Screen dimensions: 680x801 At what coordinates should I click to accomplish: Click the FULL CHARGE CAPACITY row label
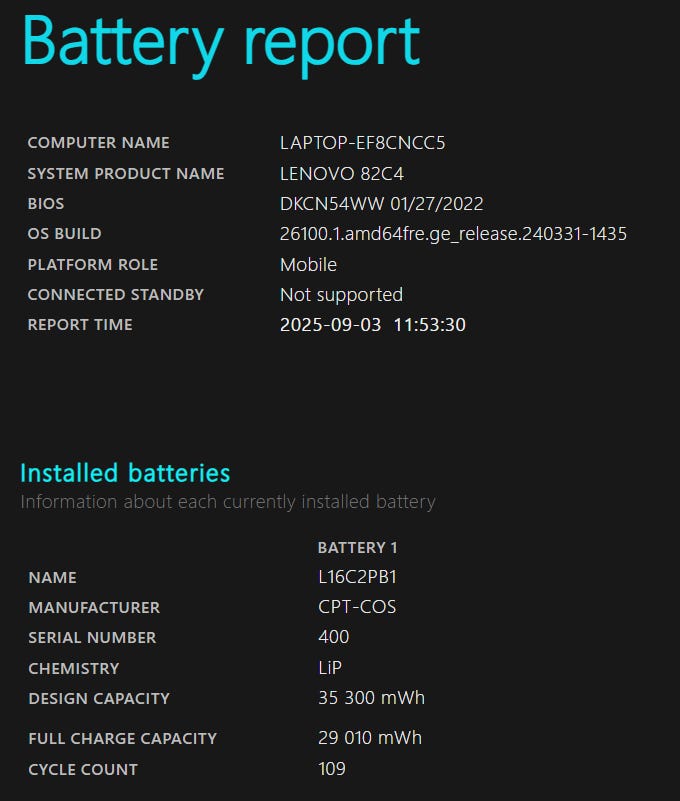pyautogui.click(x=122, y=739)
